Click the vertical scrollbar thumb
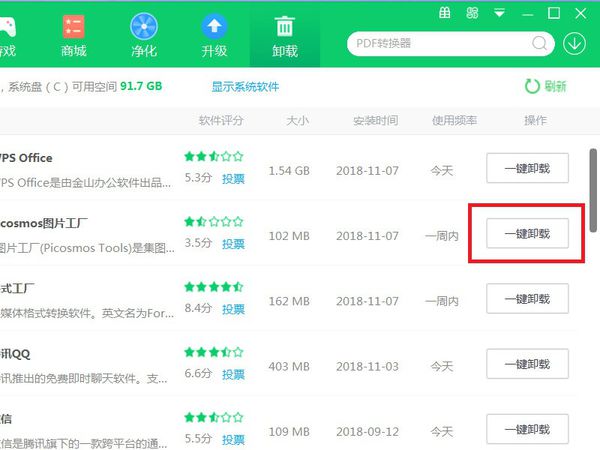This screenshot has height=450, width=600. [x=593, y=190]
